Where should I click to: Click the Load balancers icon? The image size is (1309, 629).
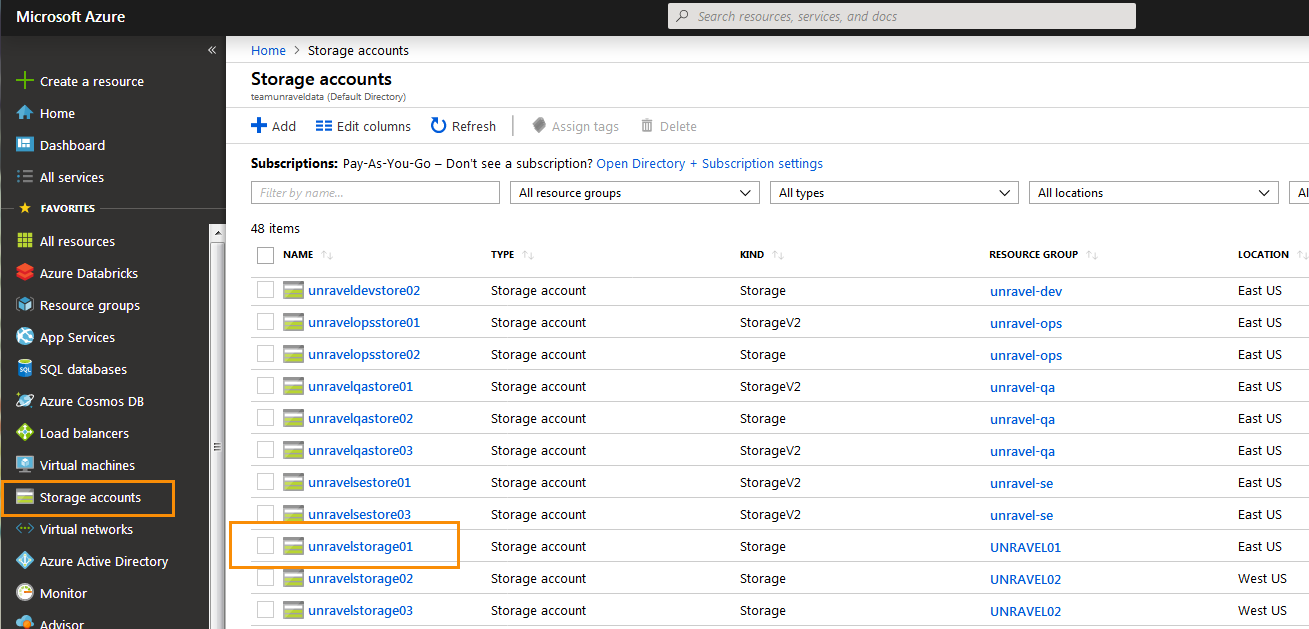25,433
